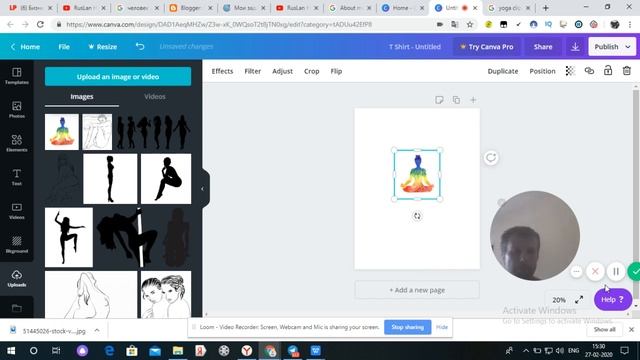Image resolution: width=640 pixels, height=360 pixels.
Task: Switch to the Videos tab
Action: tap(155, 97)
